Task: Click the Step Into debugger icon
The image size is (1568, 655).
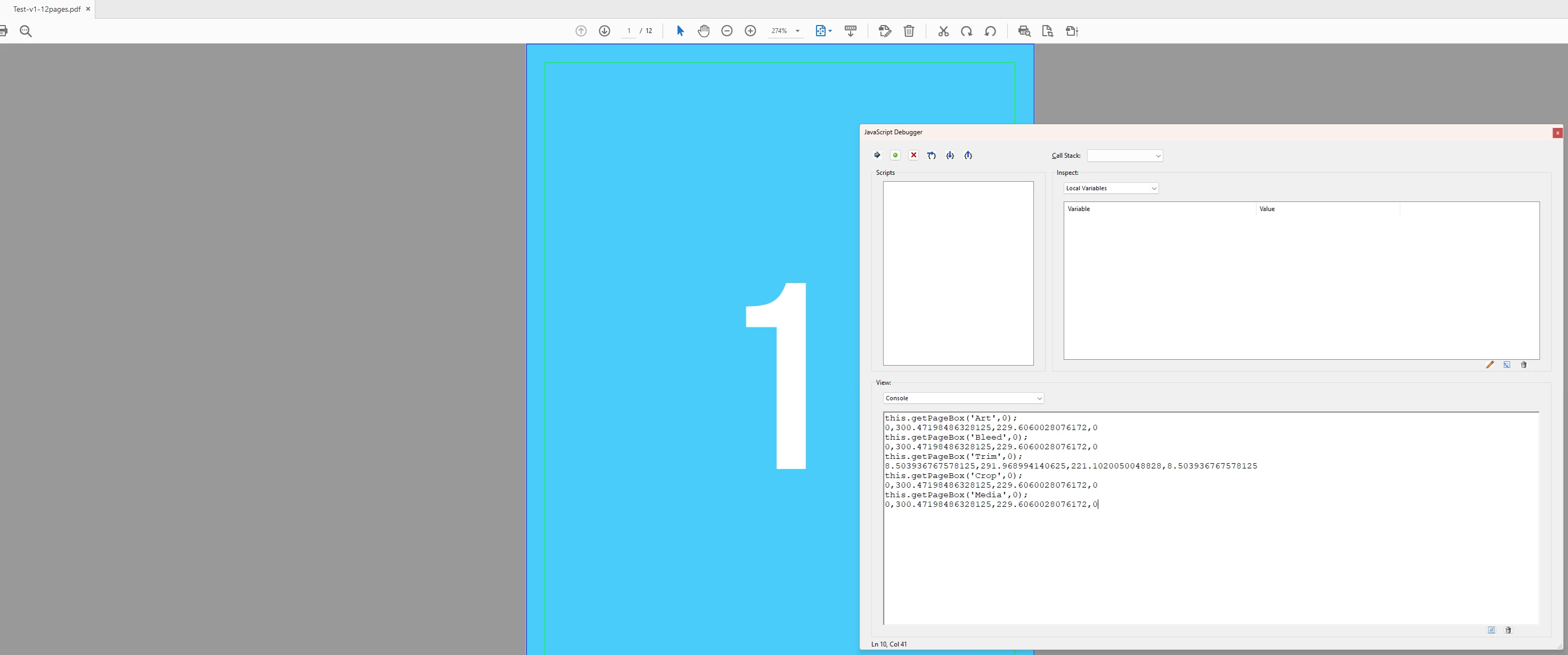Action: pyautogui.click(x=950, y=156)
